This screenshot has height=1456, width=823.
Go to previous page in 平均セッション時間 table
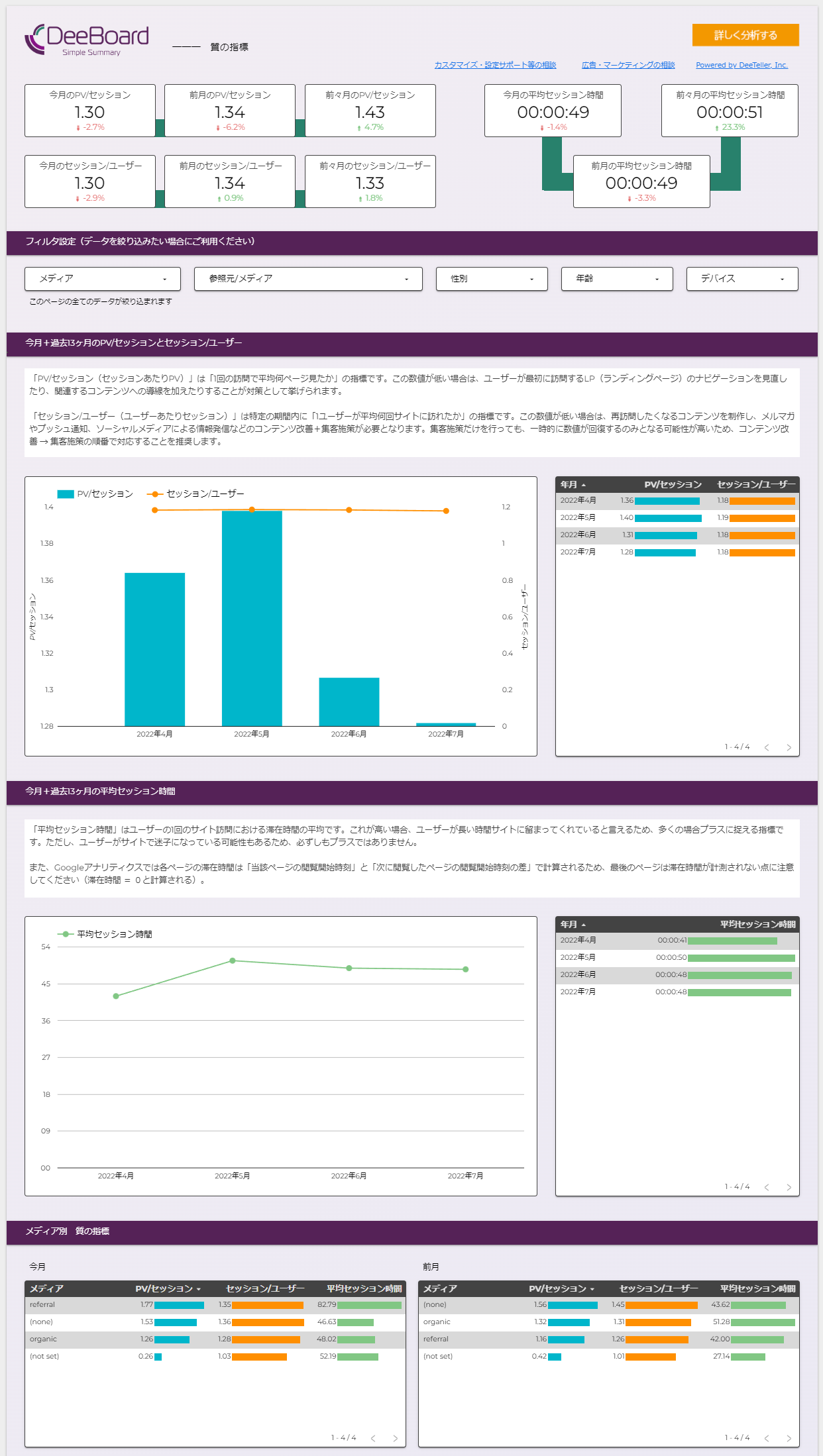(x=767, y=1187)
